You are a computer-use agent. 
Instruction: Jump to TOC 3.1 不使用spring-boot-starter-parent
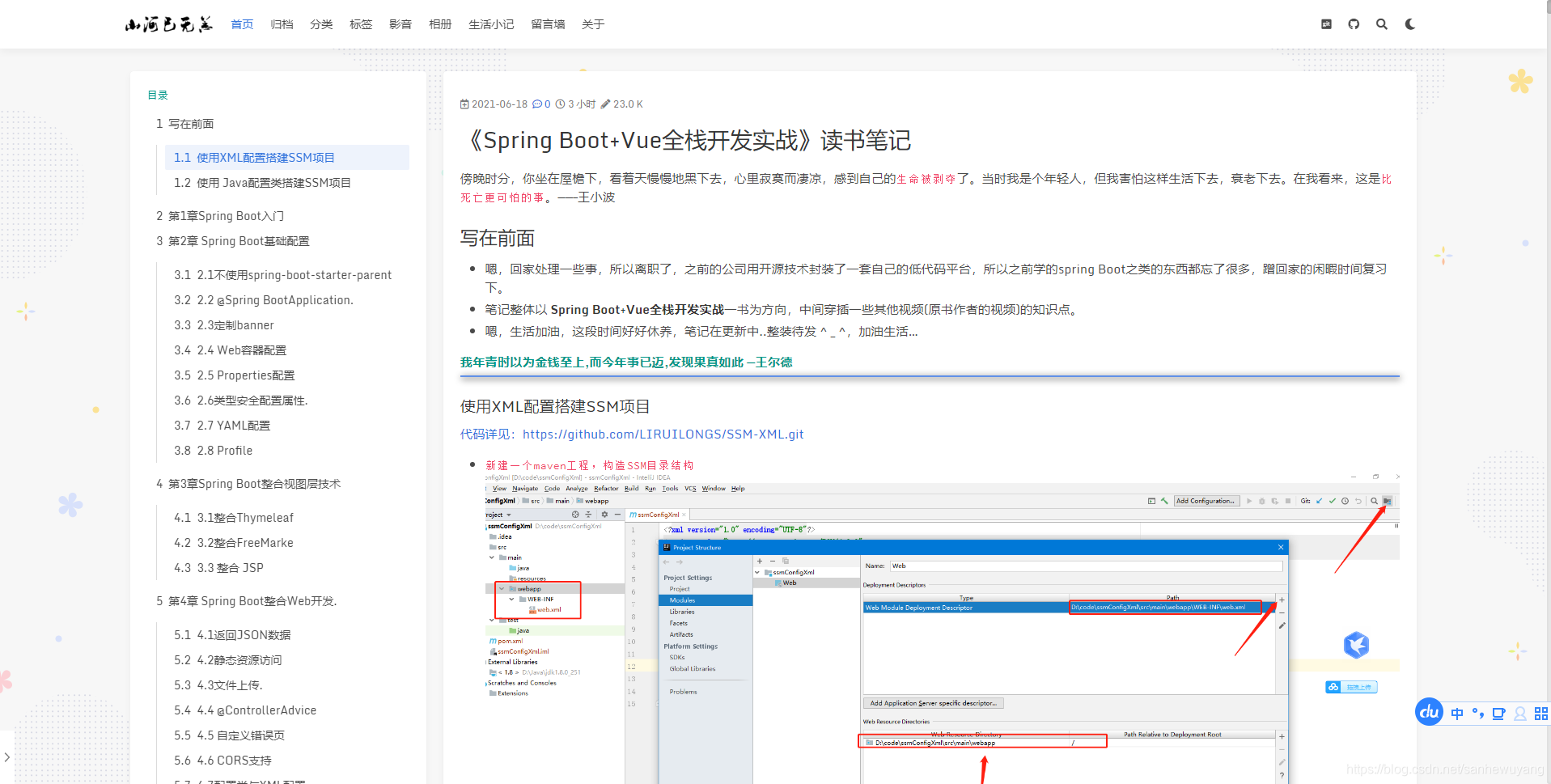282,275
